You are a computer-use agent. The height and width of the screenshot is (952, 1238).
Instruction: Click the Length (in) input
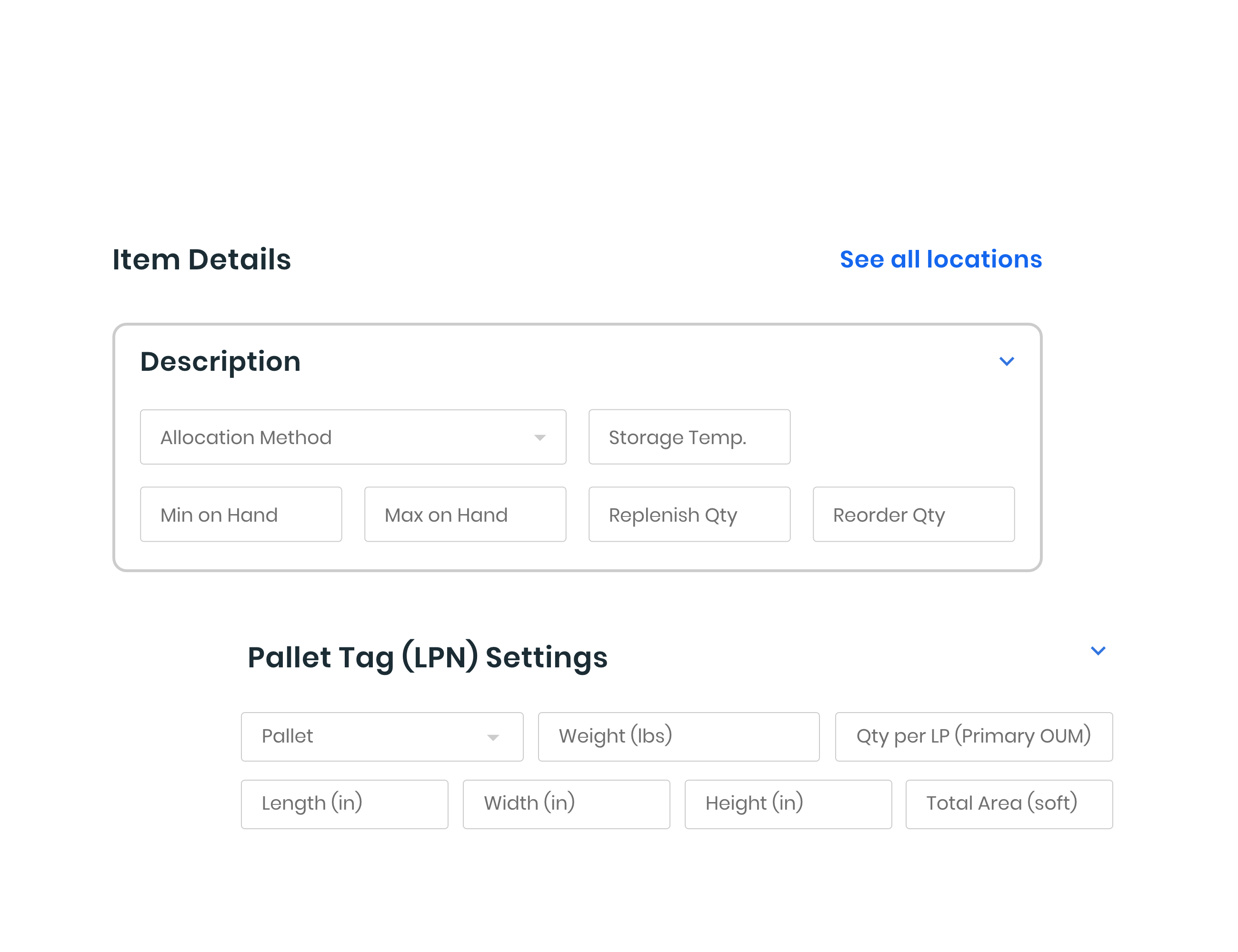point(344,804)
